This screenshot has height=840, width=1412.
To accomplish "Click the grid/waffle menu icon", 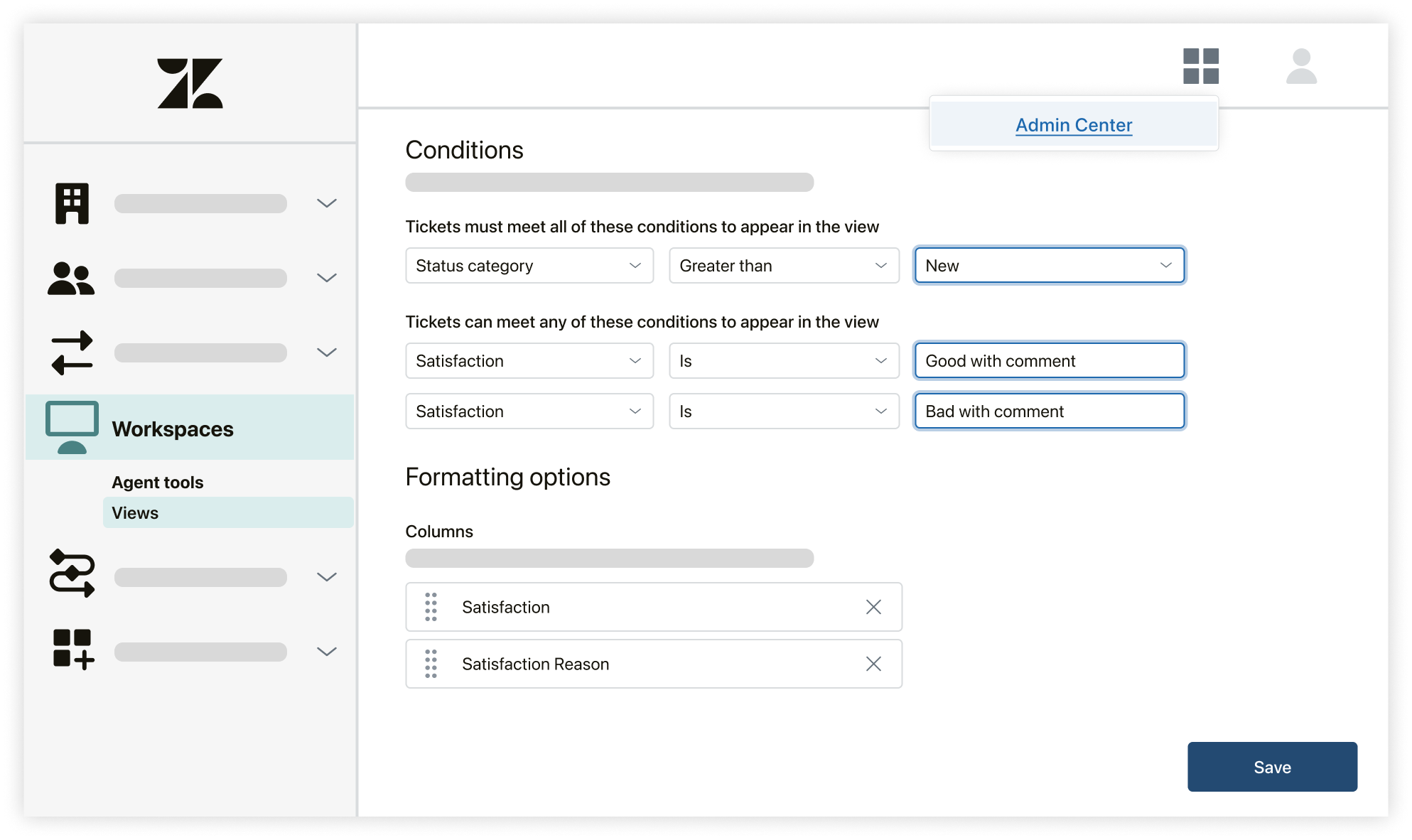I will point(1200,67).
